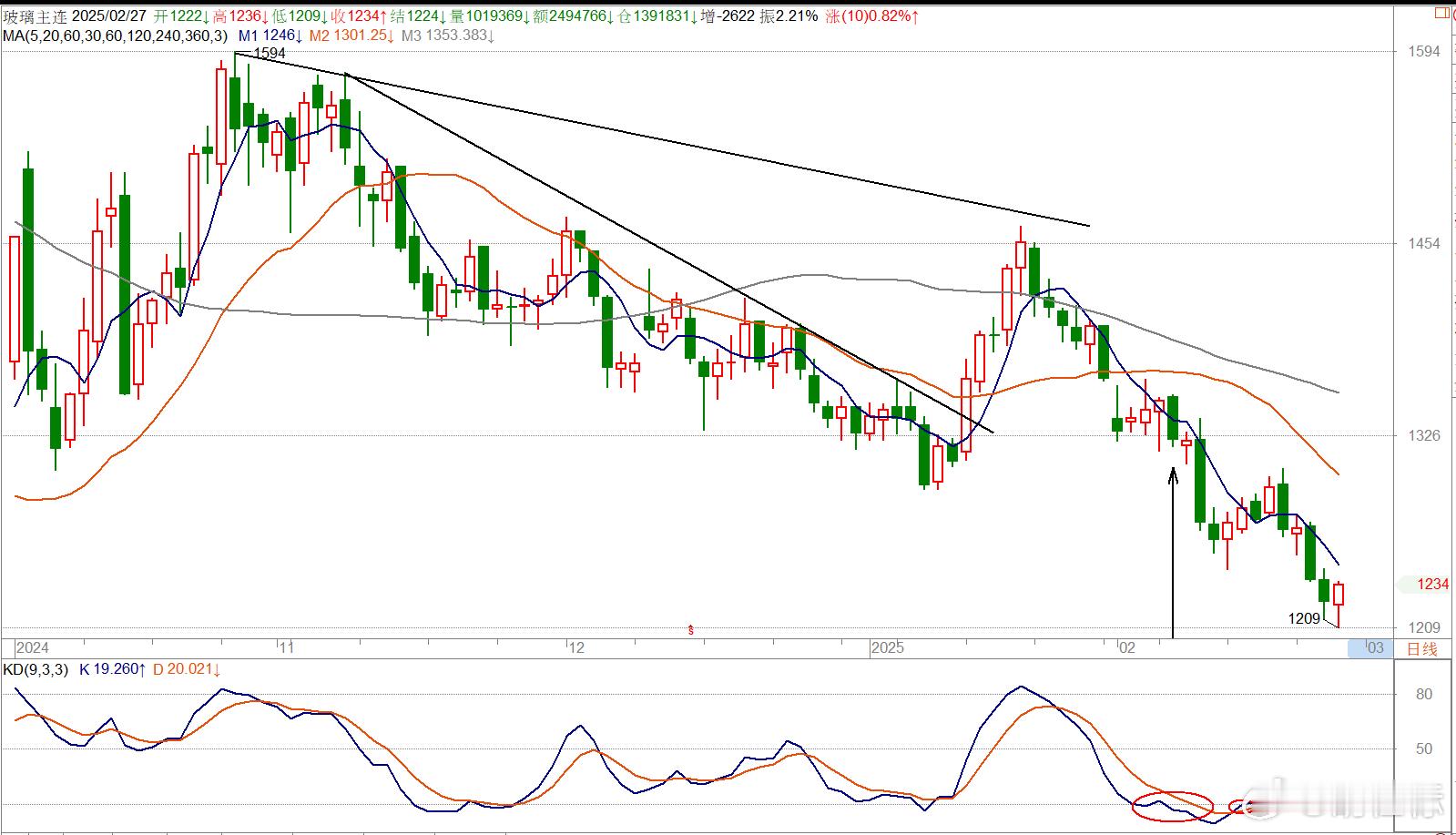The width and height of the screenshot is (1456, 835).
Task: Click the 1326 price axis label
Action: tap(1425, 435)
